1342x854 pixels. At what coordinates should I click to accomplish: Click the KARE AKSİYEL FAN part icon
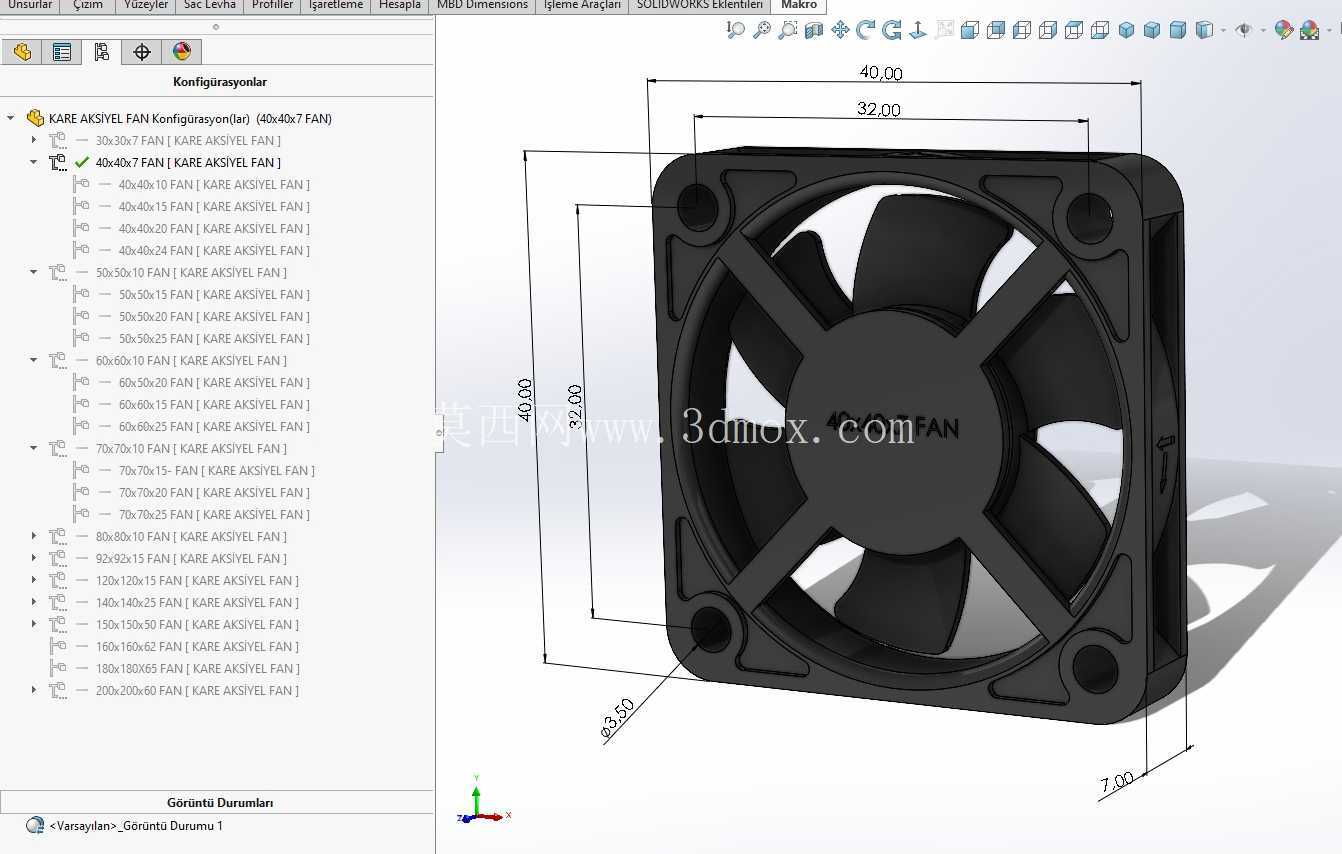point(35,118)
